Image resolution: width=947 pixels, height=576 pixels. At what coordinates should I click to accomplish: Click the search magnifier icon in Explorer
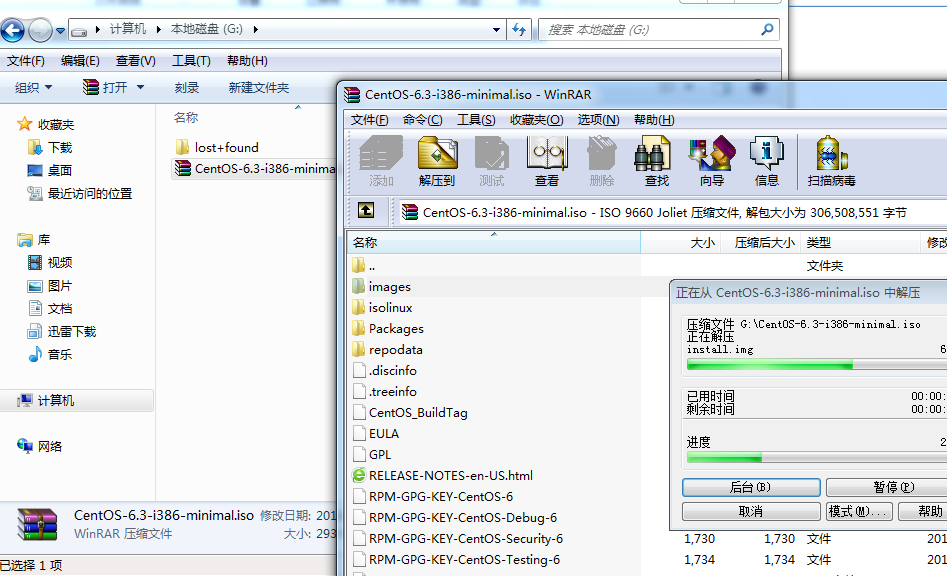[x=767, y=29]
